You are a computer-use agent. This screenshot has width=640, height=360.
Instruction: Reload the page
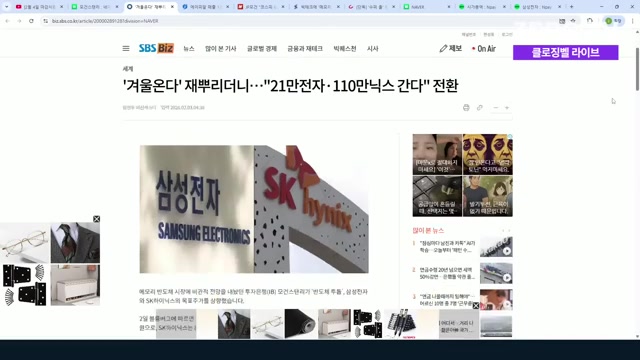31,21
